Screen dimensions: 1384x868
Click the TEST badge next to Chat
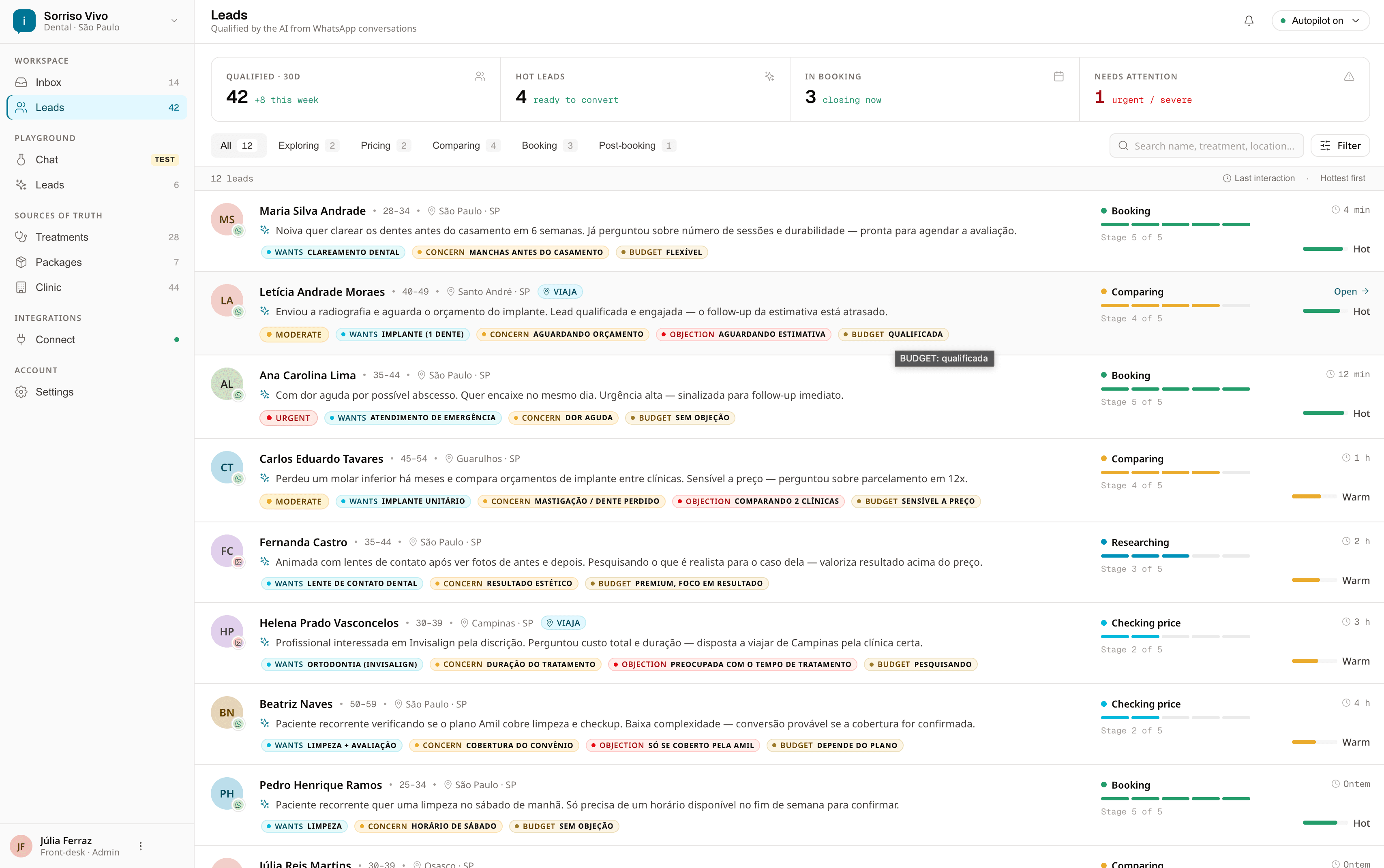point(164,160)
